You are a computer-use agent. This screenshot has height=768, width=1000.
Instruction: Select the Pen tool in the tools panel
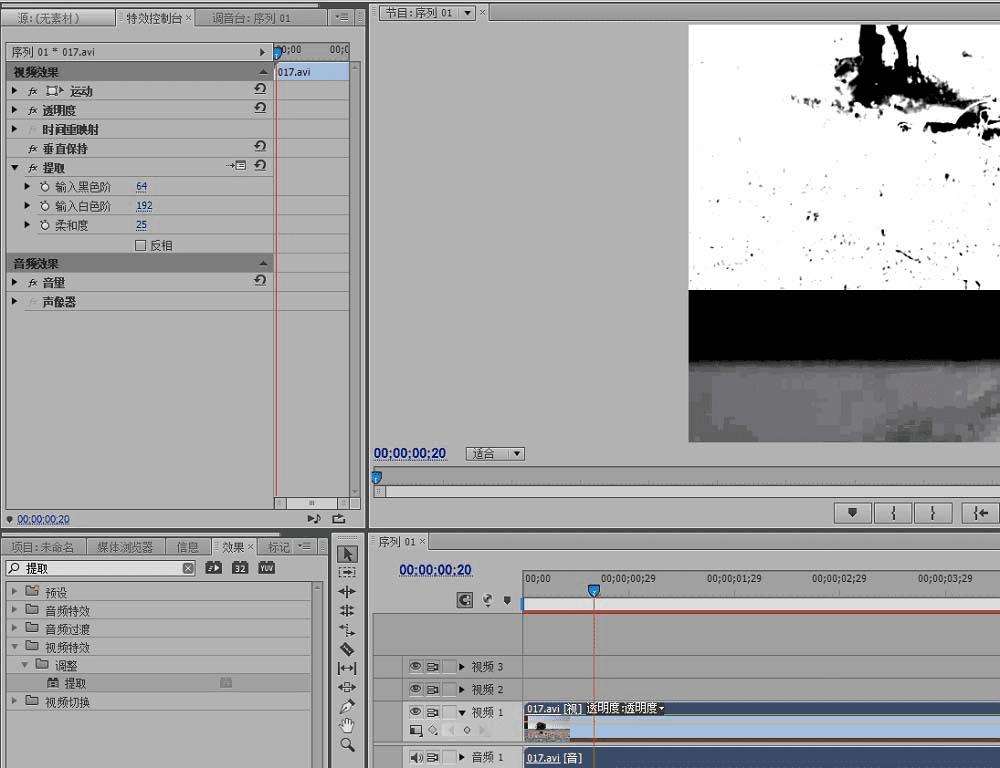[347, 706]
